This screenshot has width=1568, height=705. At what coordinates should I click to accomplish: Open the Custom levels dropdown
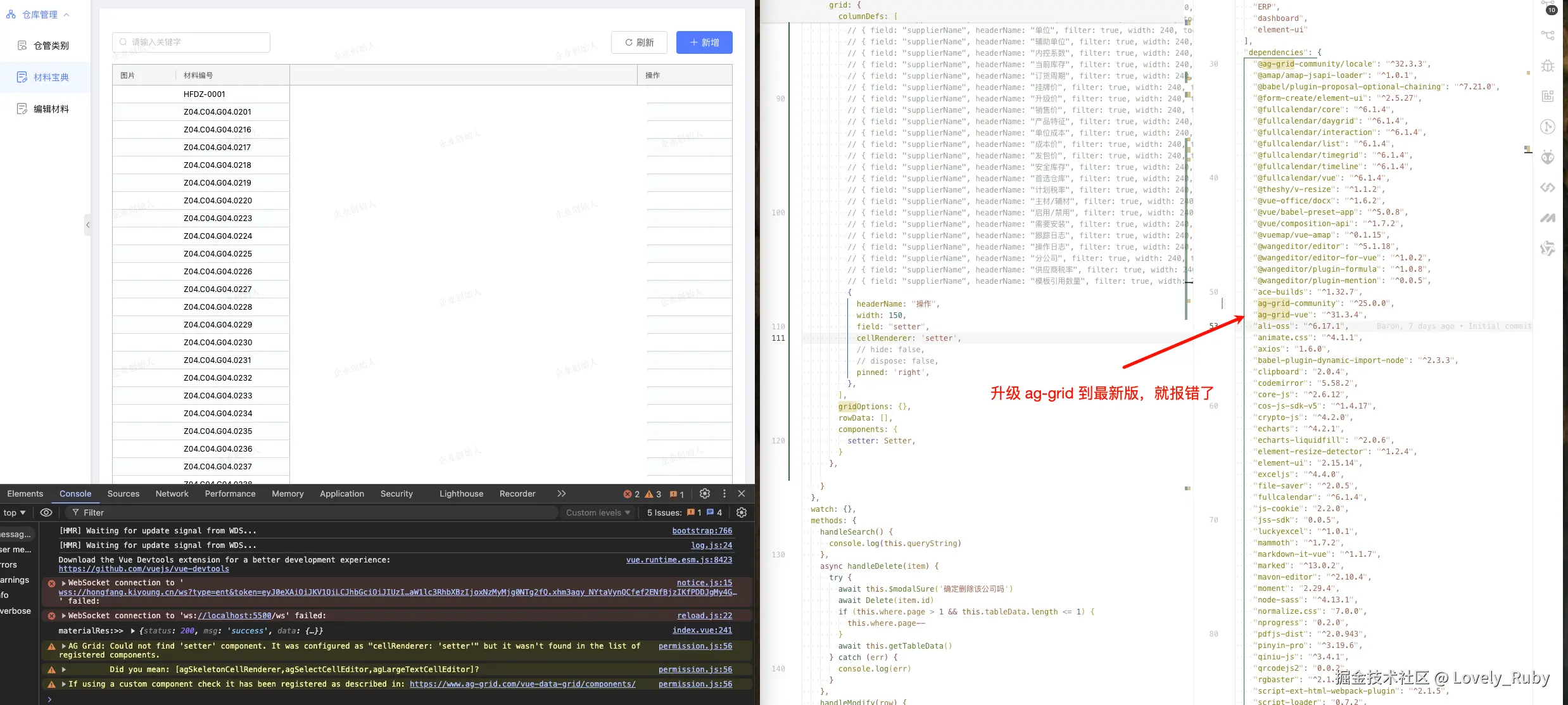(598, 512)
